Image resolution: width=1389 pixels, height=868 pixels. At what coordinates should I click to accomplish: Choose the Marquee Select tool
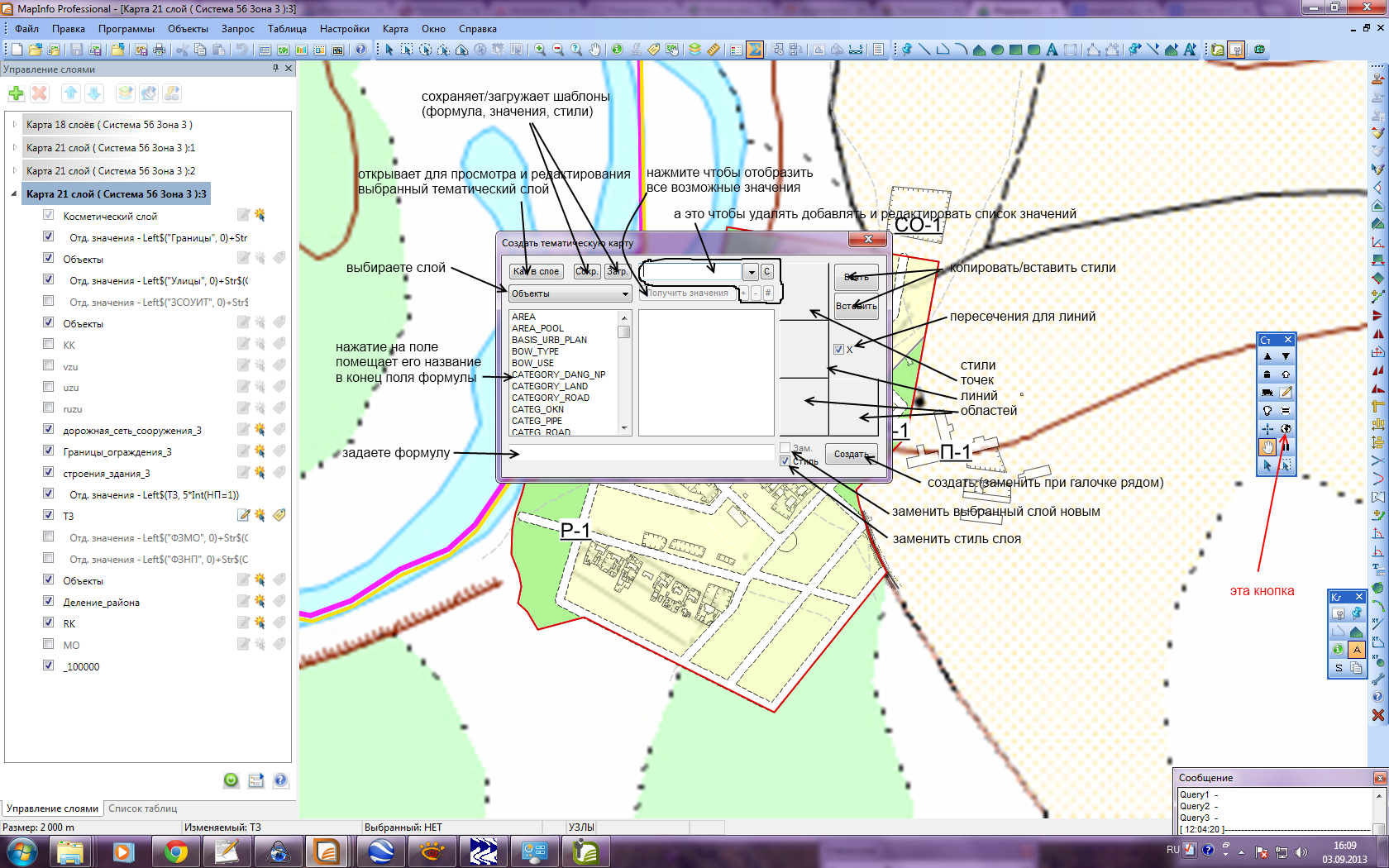[x=407, y=50]
